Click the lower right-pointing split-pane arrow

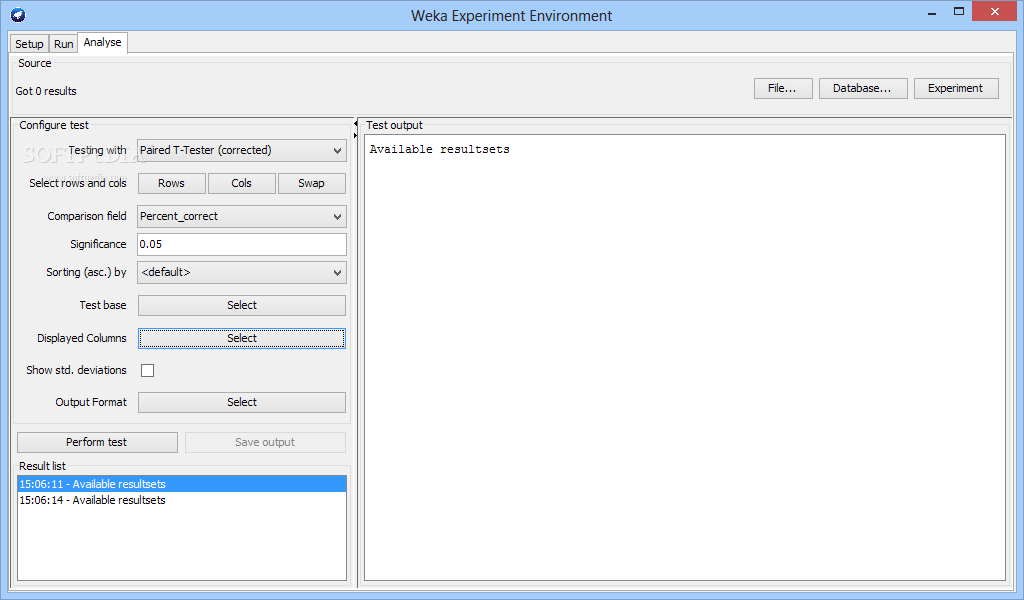pyautogui.click(x=356, y=135)
